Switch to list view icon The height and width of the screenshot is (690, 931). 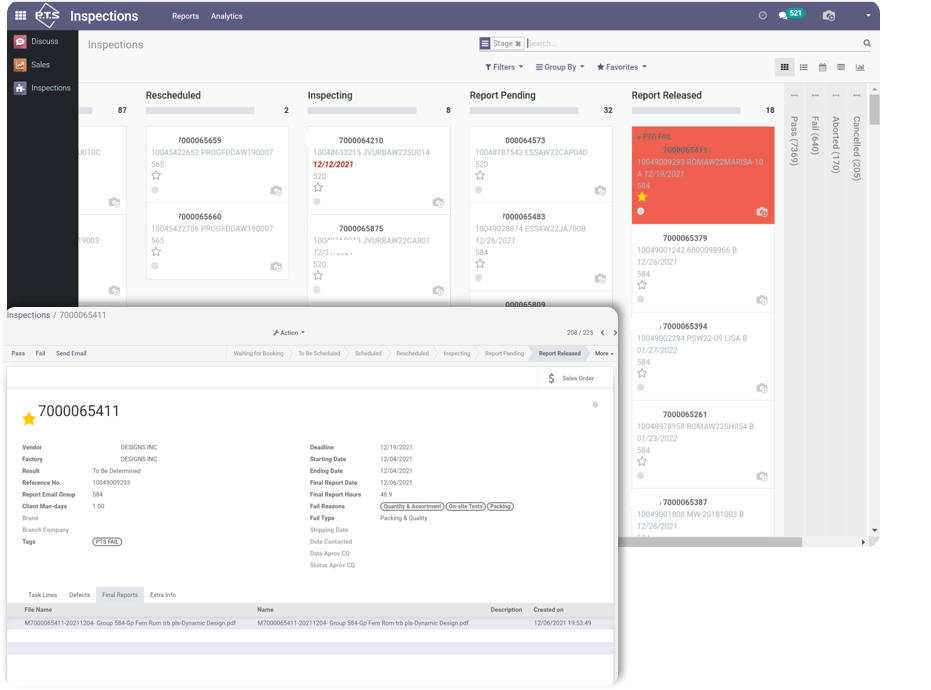pyautogui.click(x=803, y=67)
